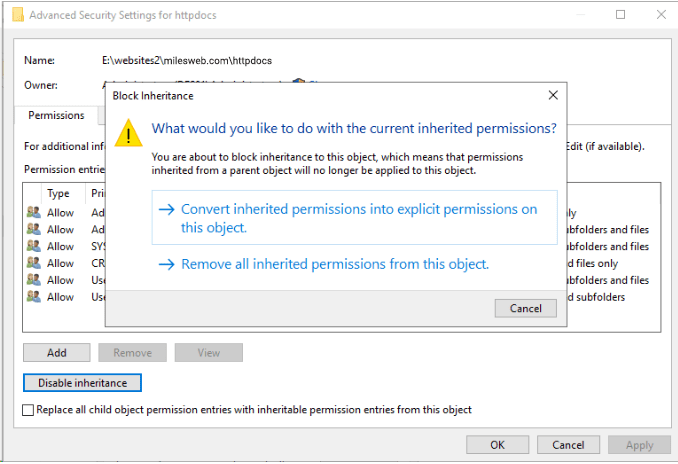
Task: Click the Disable inheritance button
Action: tap(82, 383)
